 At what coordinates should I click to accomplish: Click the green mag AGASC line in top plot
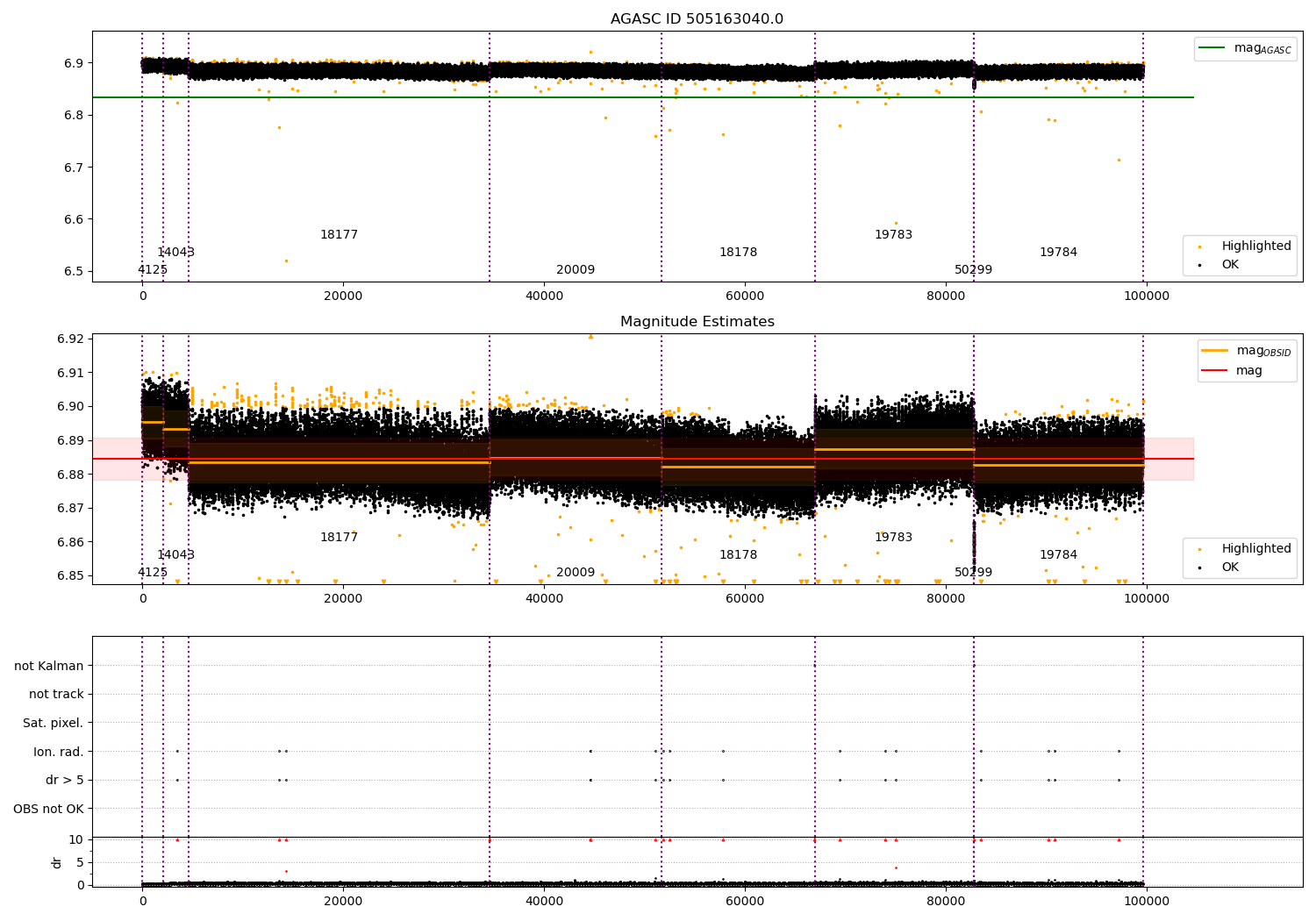[x=643, y=97]
